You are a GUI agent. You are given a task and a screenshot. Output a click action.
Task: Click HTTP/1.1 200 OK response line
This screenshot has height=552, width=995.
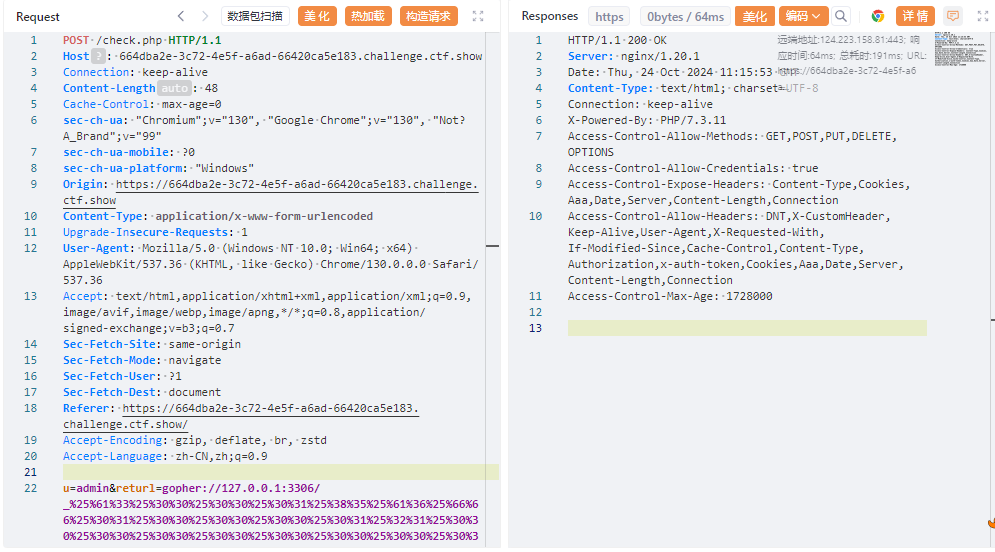click(617, 40)
